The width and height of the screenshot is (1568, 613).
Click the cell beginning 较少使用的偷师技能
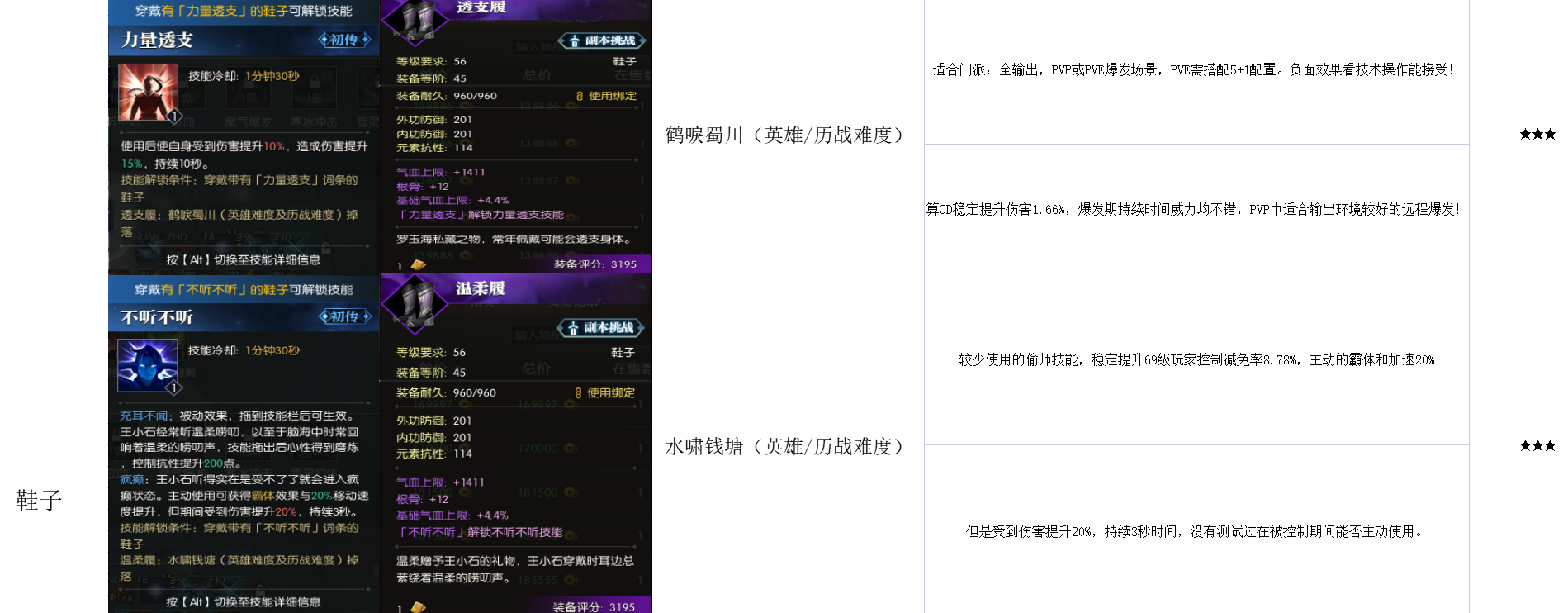1196,359
